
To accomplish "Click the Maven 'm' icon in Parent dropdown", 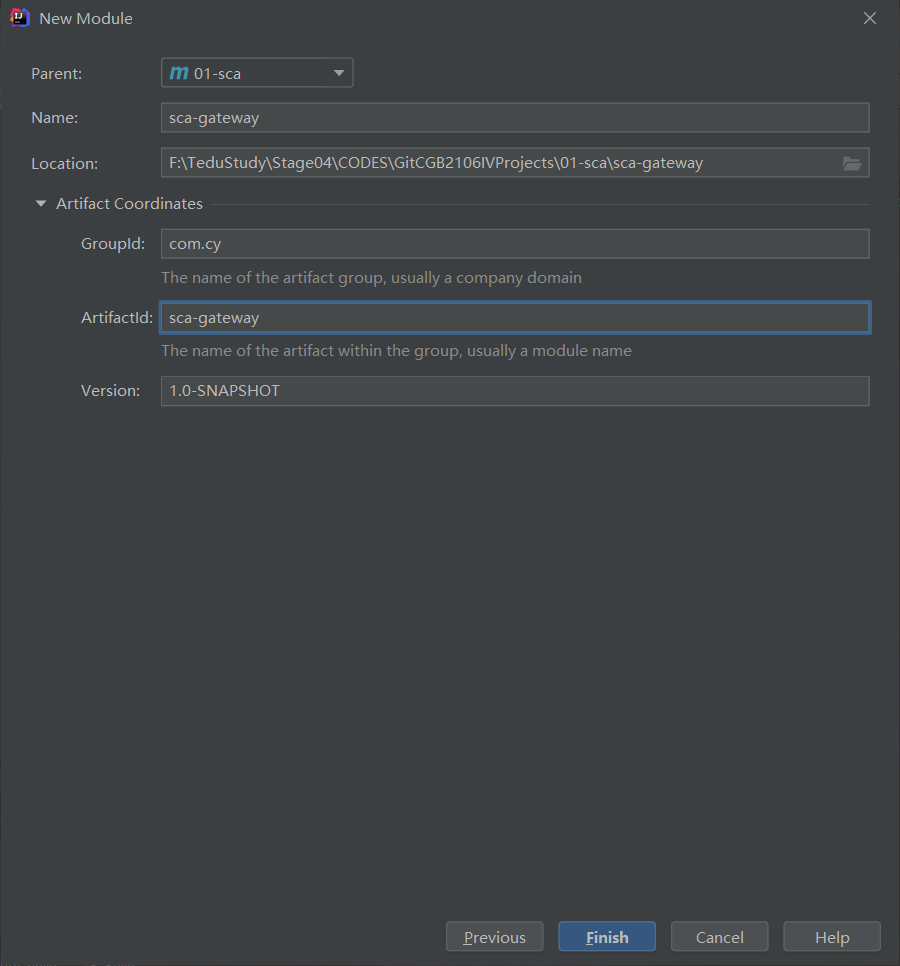I will click(179, 73).
